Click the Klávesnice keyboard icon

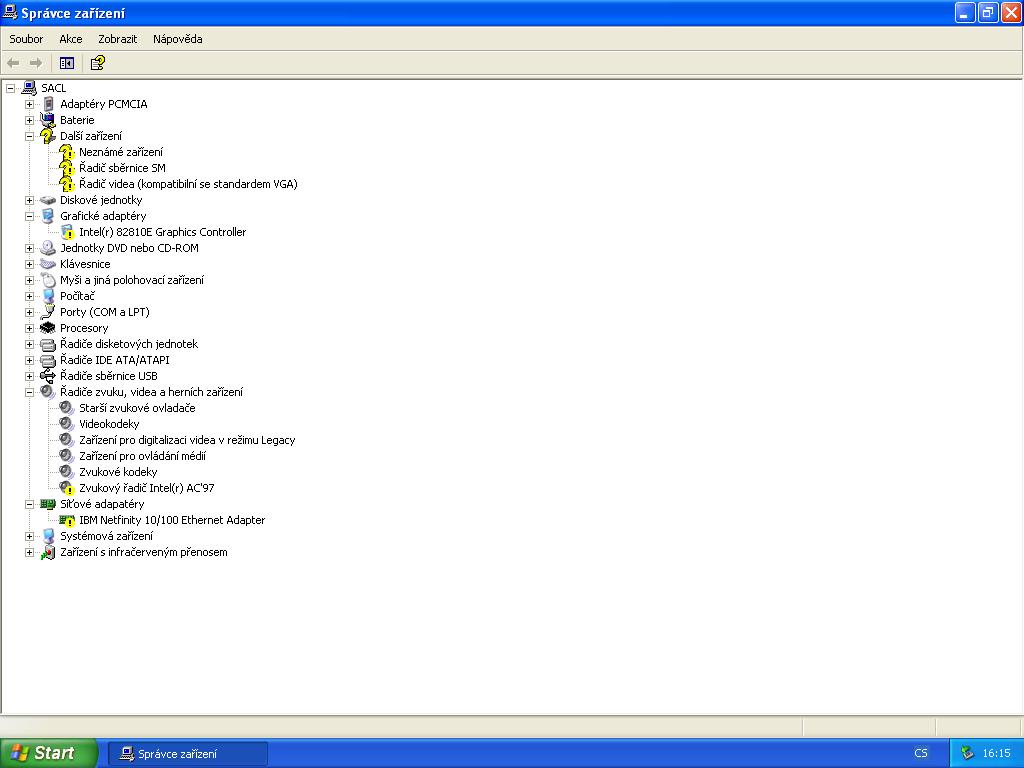(48, 264)
